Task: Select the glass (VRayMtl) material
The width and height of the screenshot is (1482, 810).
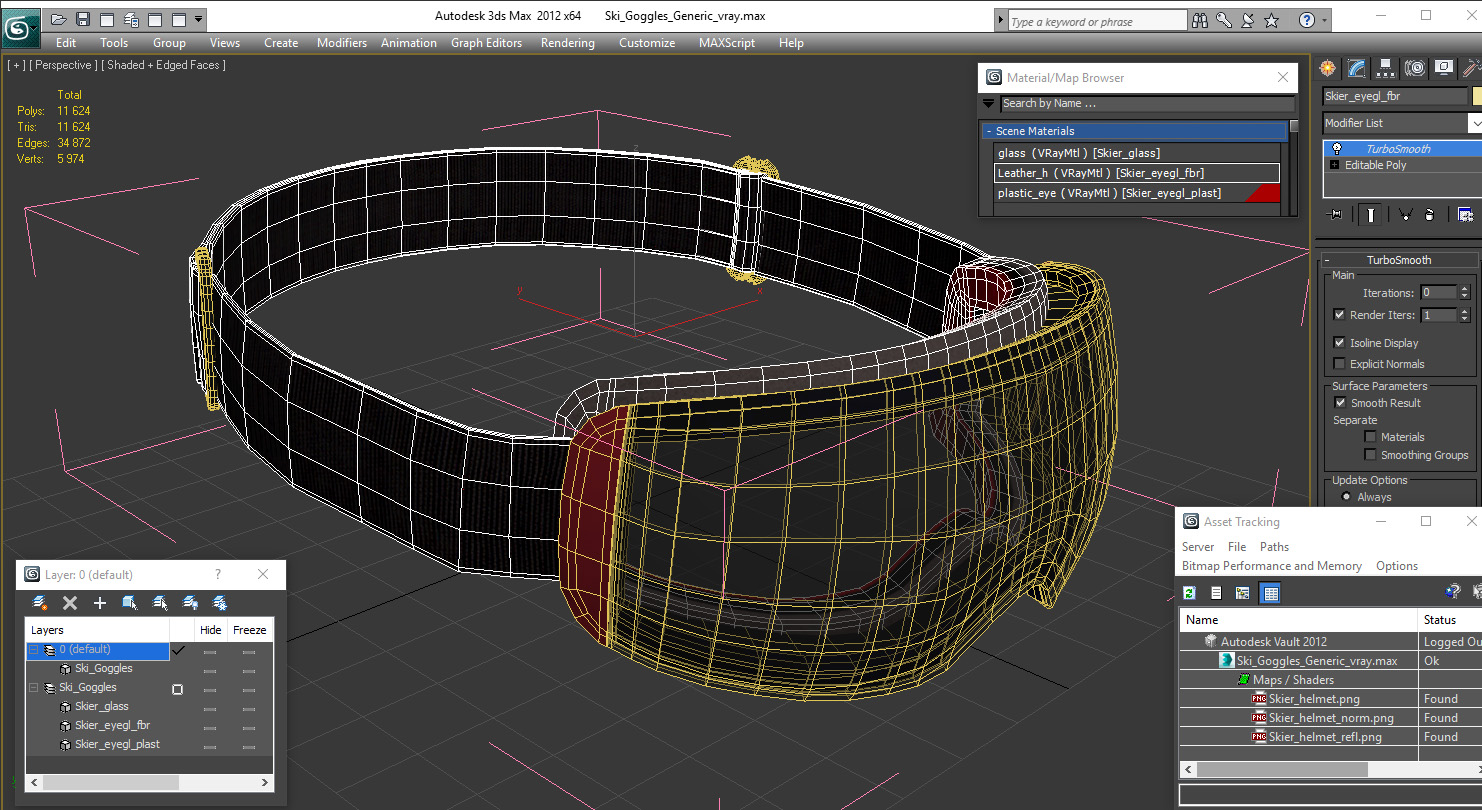Action: (1137, 153)
